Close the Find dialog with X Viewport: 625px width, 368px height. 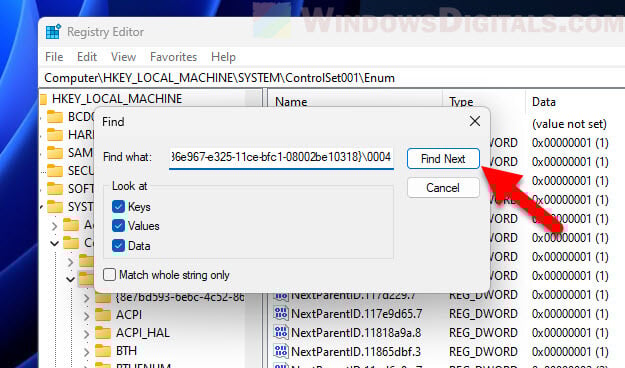[x=475, y=121]
